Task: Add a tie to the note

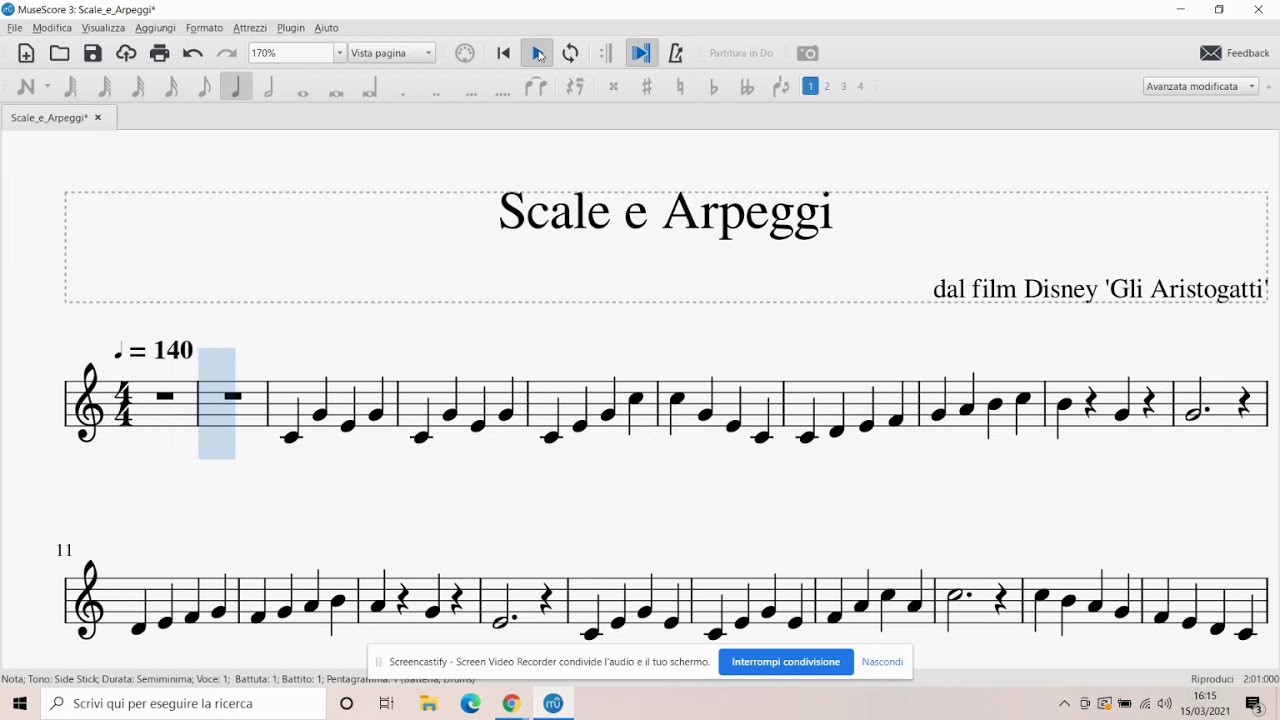Action: pyautogui.click(x=536, y=87)
